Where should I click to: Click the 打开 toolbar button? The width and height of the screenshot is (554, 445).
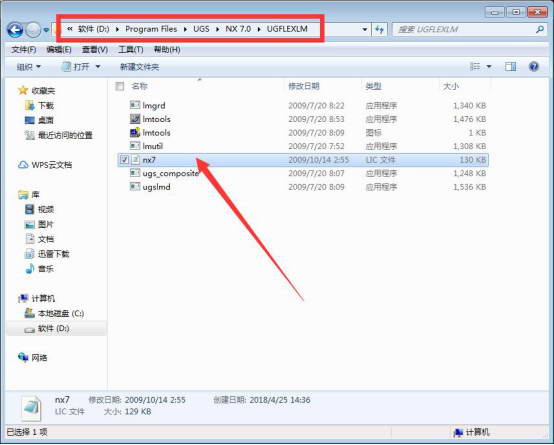tap(81, 66)
